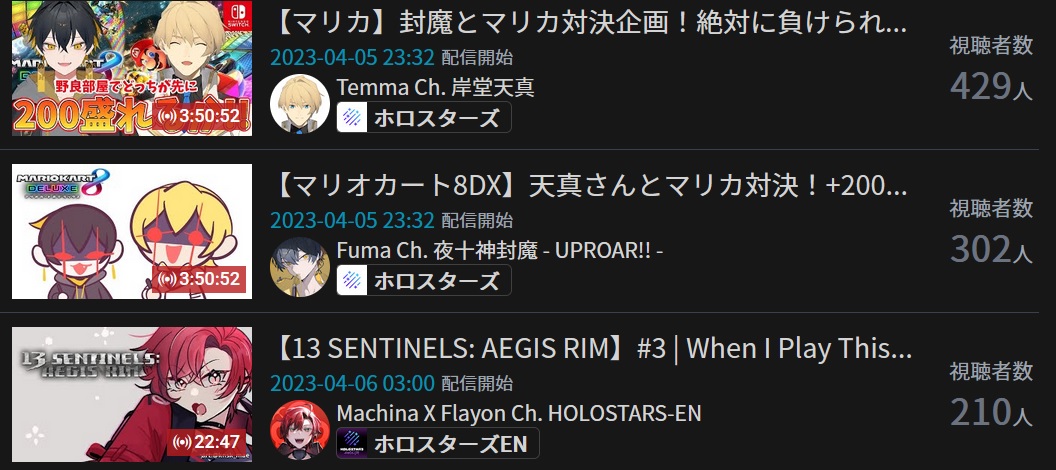Select the ホロスターズ tag under Fuma Ch.
Viewport: 1056px width, 470px height.
pos(424,281)
